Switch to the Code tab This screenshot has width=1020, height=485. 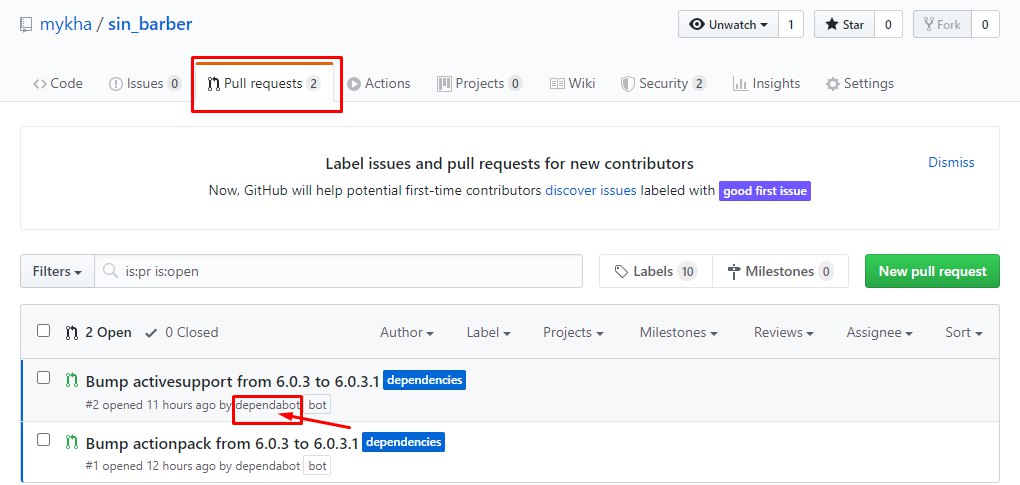click(58, 84)
